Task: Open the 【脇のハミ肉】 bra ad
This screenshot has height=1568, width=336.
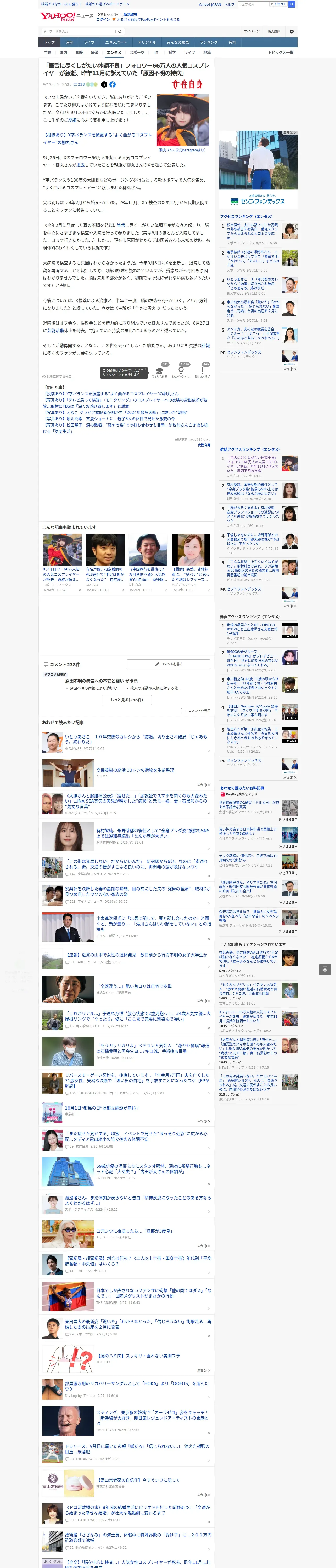Action: [138, 1356]
